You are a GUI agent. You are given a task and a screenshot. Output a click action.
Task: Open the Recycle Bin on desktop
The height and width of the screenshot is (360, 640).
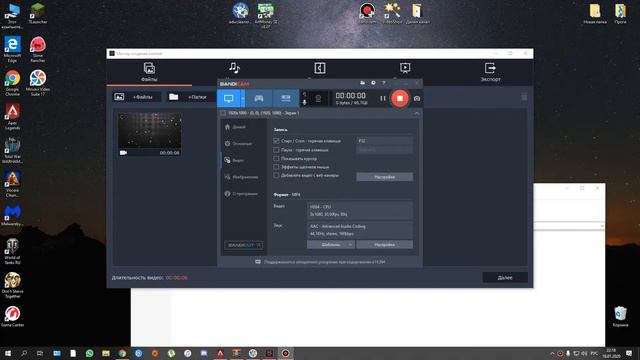[620, 316]
